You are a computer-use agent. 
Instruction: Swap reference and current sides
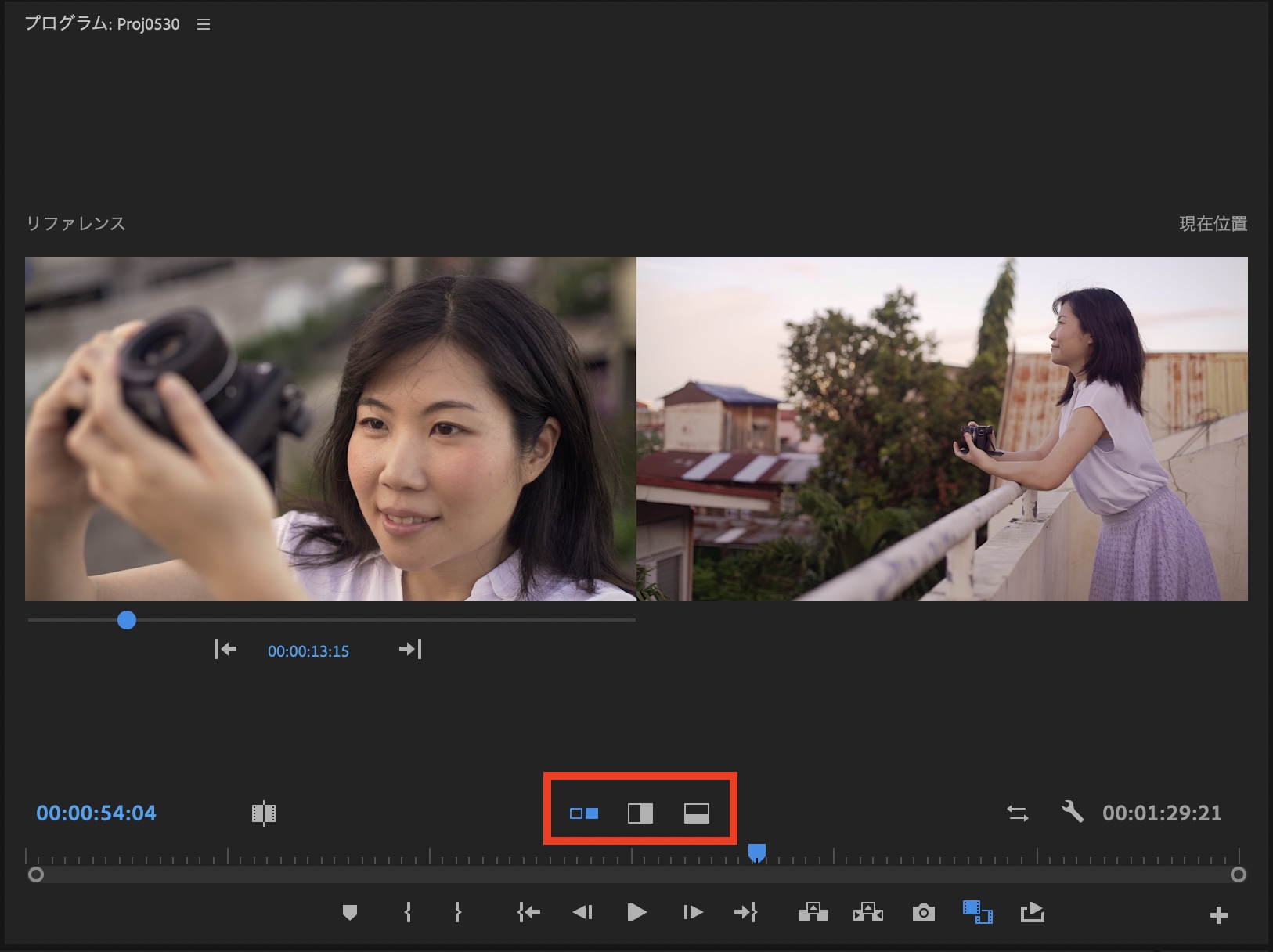pos(1017,813)
